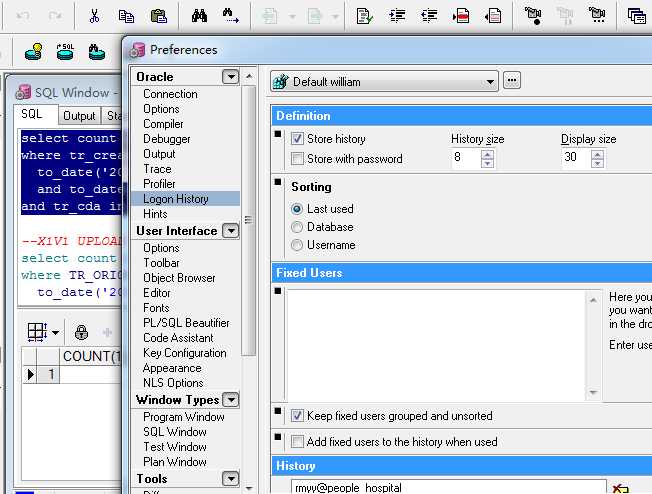652x494 pixels.
Task: Click the Copy toolbar icon
Action: pyautogui.click(x=126, y=16)
